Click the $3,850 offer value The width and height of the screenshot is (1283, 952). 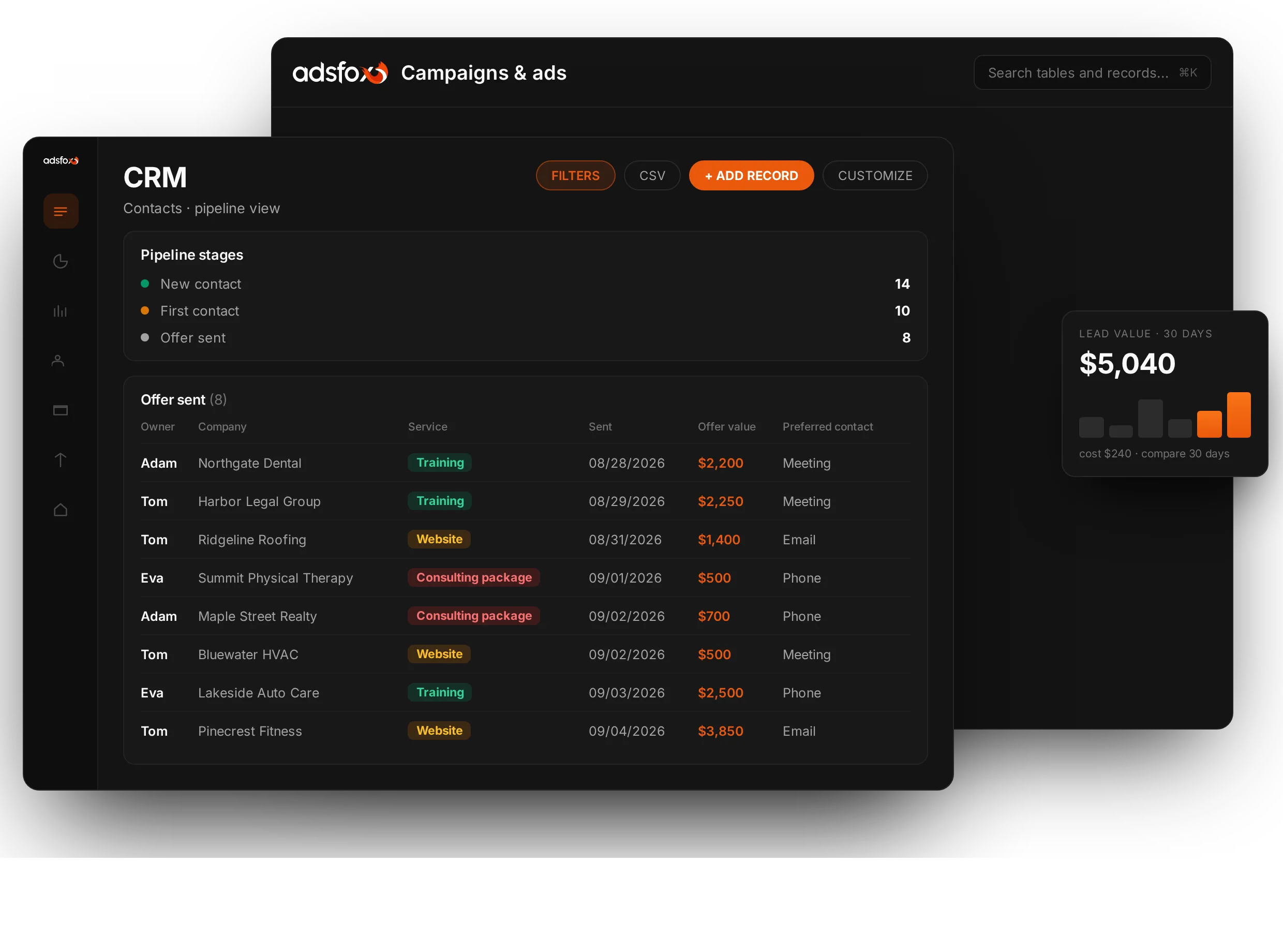720,731
